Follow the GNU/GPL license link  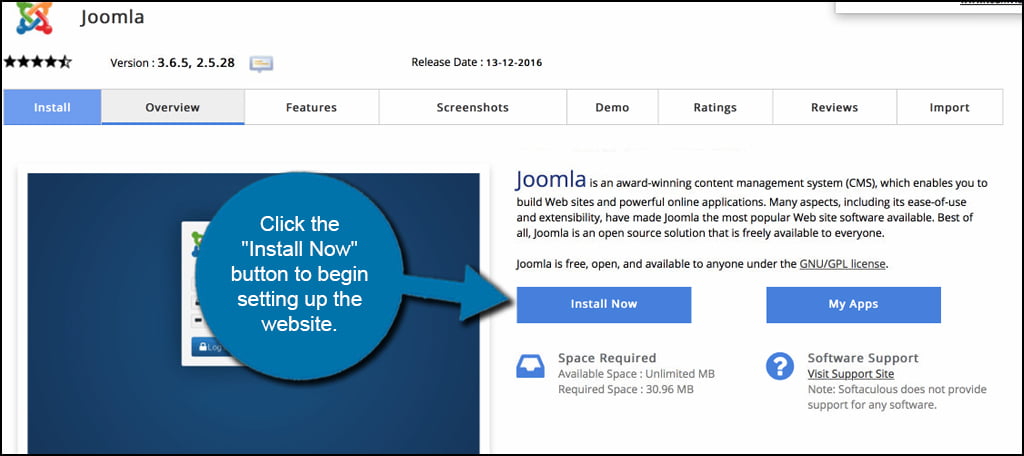[x=842, y=265]
